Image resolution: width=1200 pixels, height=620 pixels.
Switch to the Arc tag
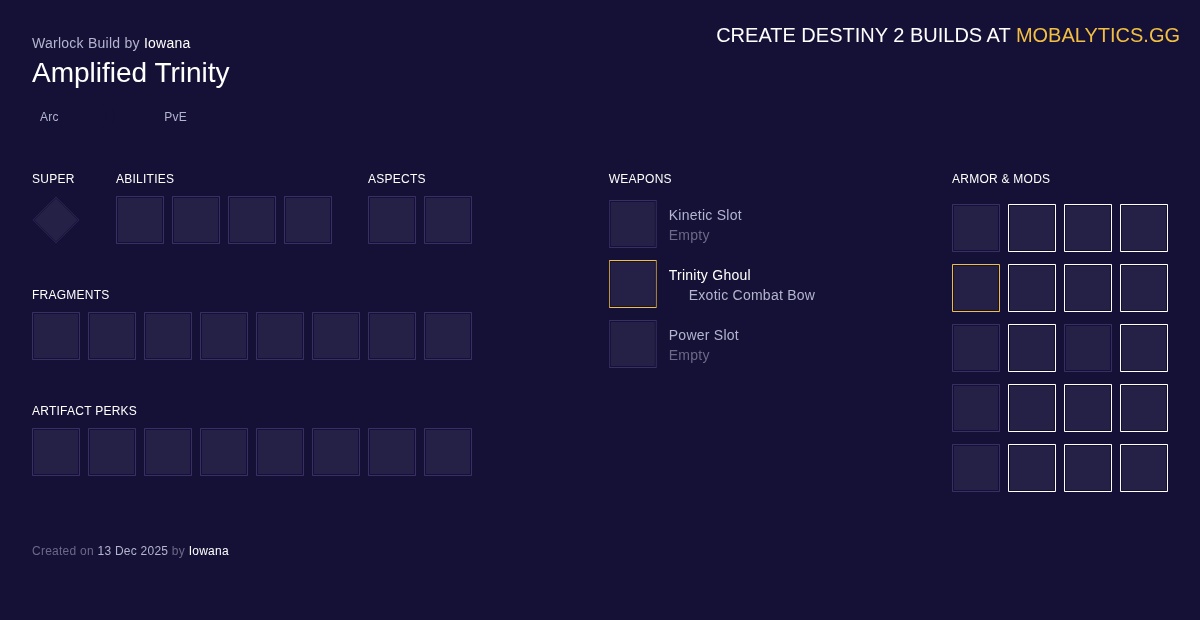click(49, 117)
